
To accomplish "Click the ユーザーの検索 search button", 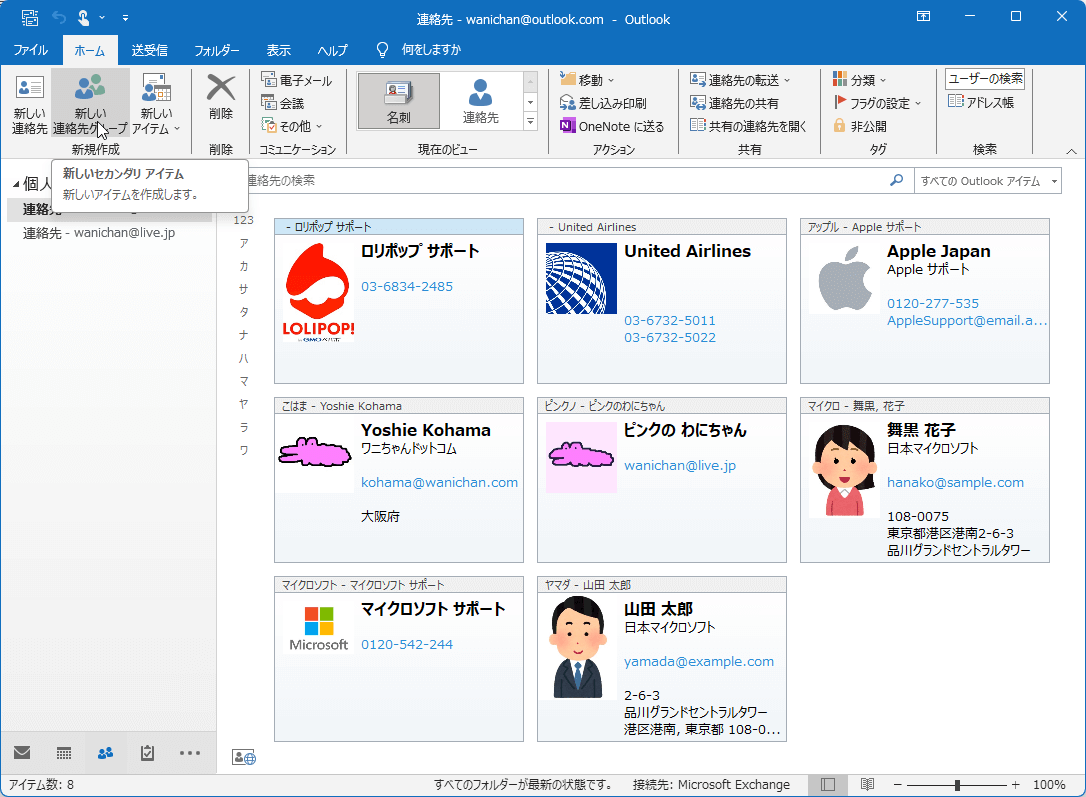I will pos(985,78).
